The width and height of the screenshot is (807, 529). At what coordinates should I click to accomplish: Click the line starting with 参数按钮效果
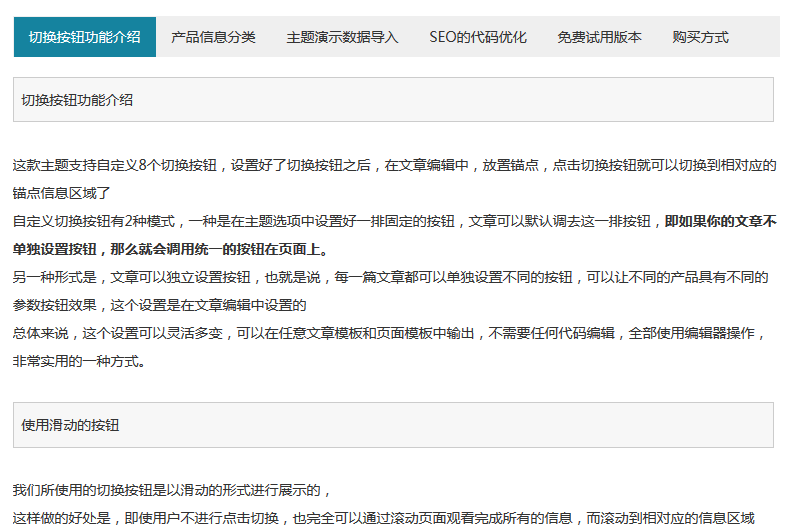158,305
